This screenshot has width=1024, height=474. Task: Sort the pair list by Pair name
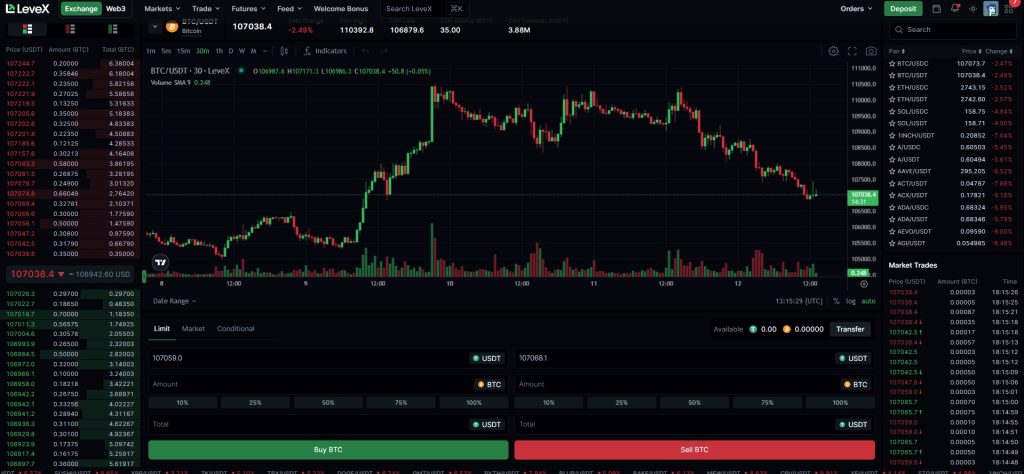pos(897,51)
